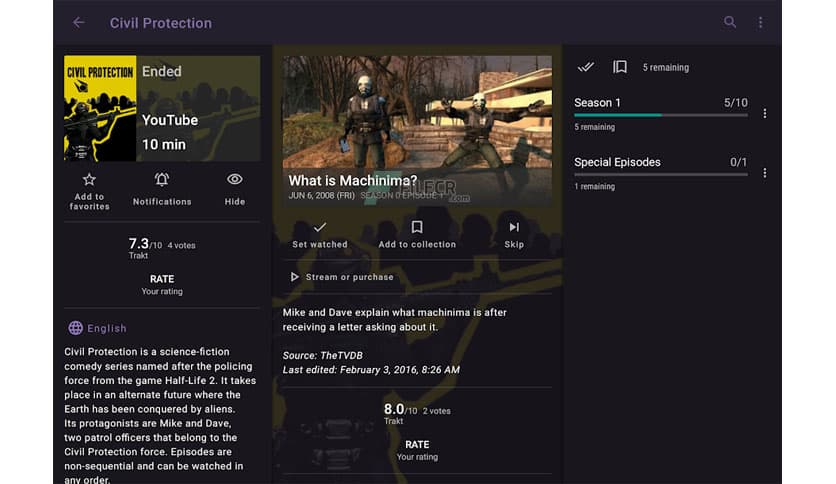Click Stream or purchase
The height and width of the screenshot is (484, 836).
(342, 277)
